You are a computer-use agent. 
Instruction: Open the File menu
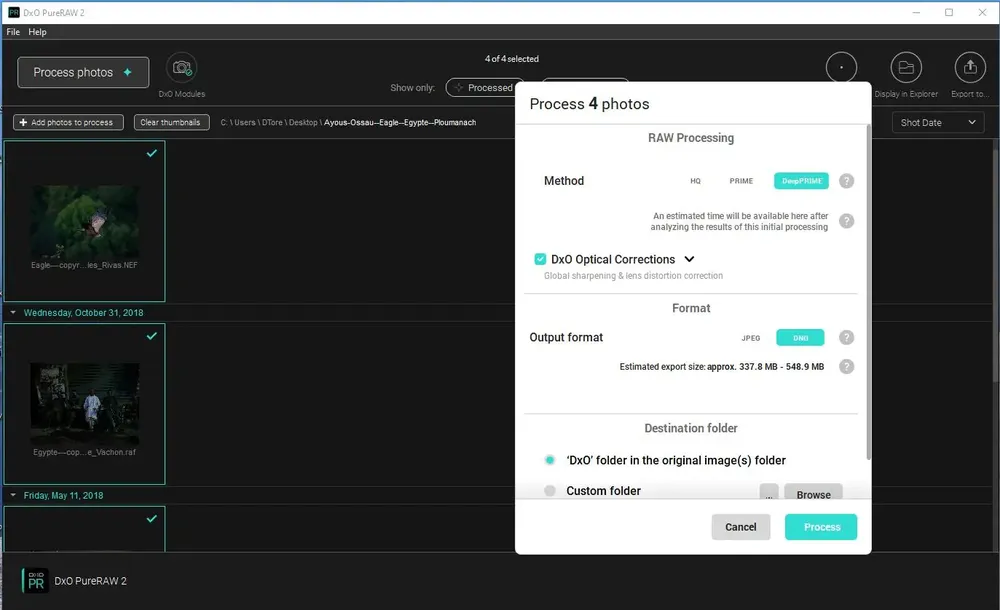[13, 32]
